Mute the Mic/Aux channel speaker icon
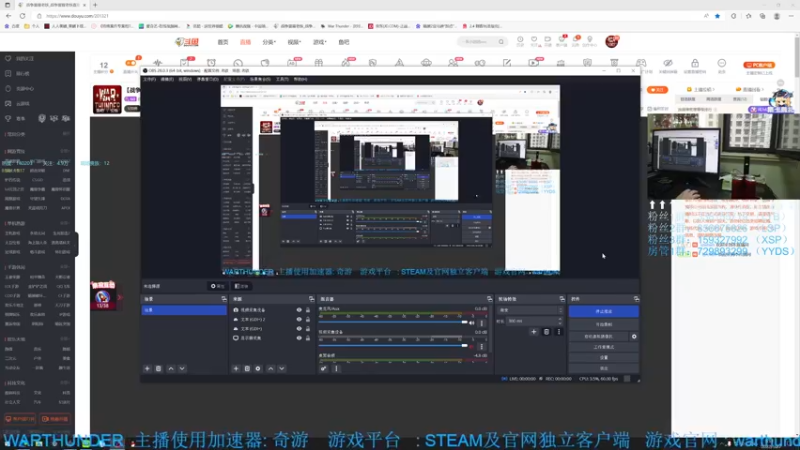Image resolution: width=800 pixels, height=450 pixels. click(472, 323)
